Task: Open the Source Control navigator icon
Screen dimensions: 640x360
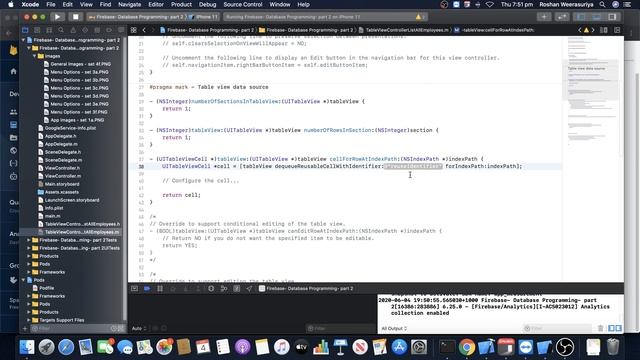Action: pyautogui.click(x=37, y=30)
